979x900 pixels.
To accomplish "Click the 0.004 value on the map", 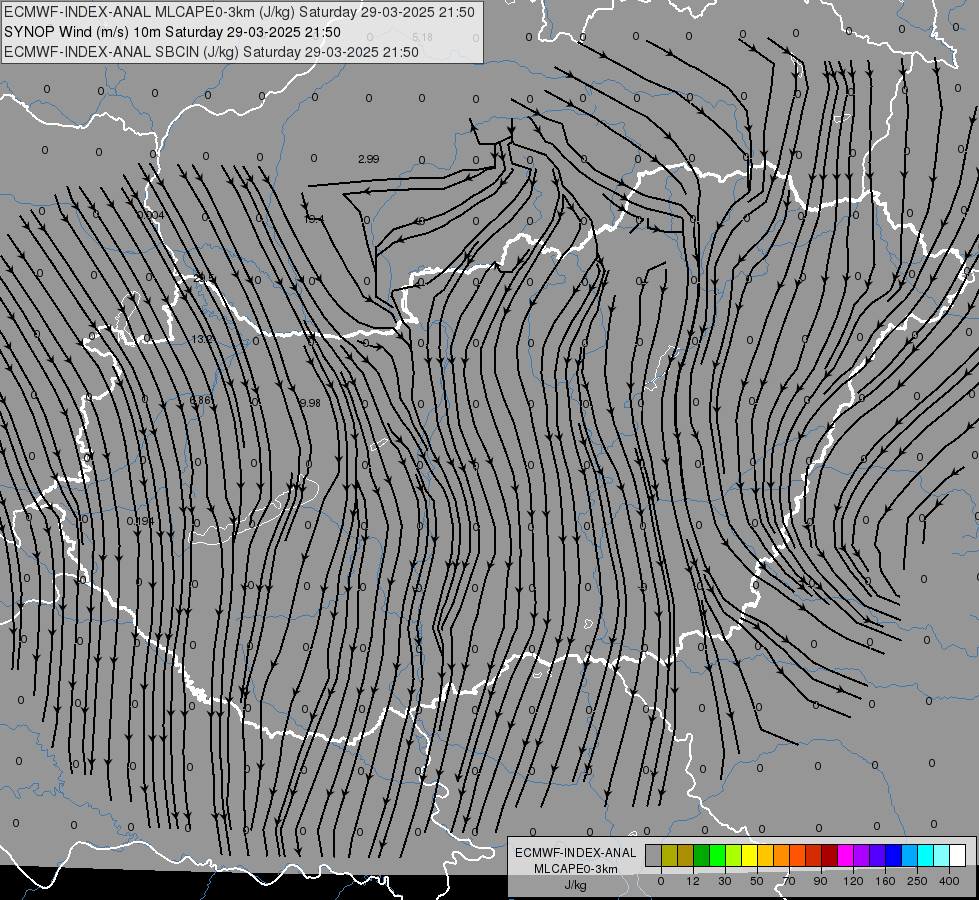I will (150, 215).
